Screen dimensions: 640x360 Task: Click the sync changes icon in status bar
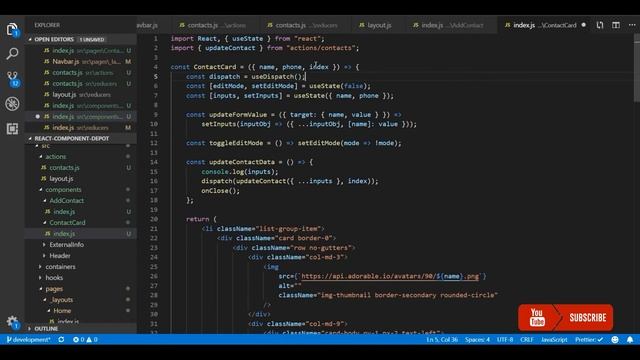click(x=61, y=340)
